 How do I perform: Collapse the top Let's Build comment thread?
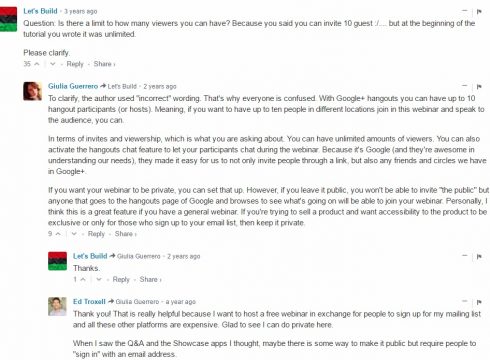tap(465, 11)
